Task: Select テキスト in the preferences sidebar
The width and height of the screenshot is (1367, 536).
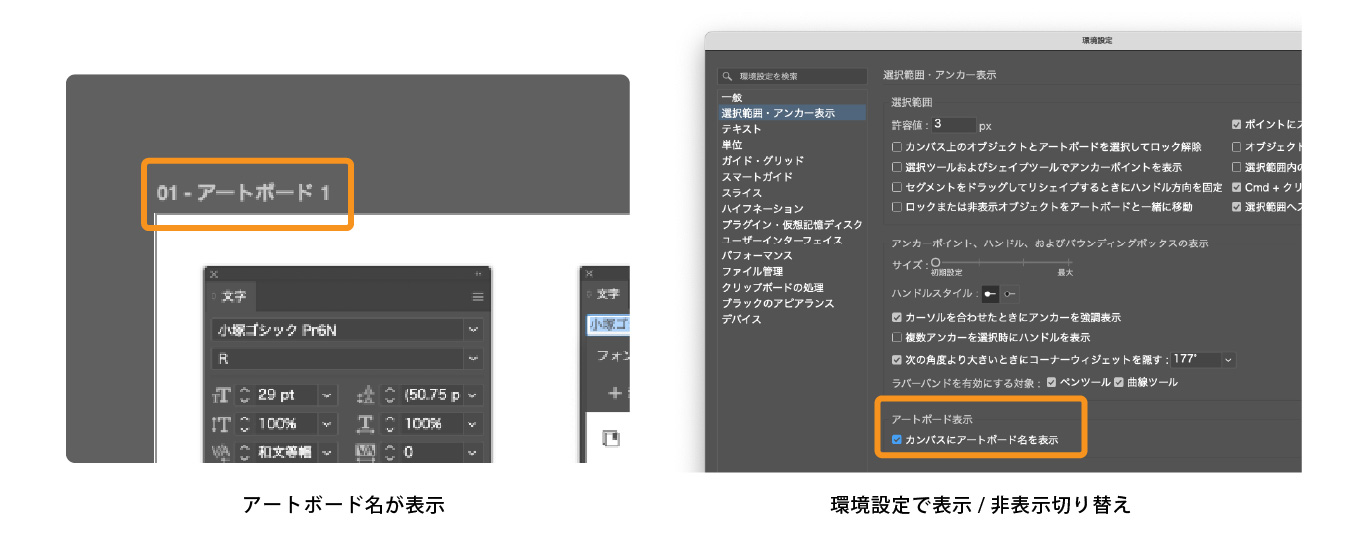Action: click(x=741, y=129)
